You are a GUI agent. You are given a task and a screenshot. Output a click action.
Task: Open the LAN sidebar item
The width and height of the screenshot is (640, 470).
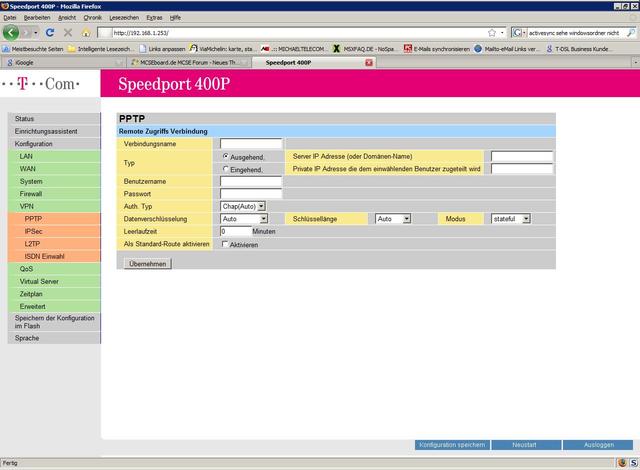point(54,156)
